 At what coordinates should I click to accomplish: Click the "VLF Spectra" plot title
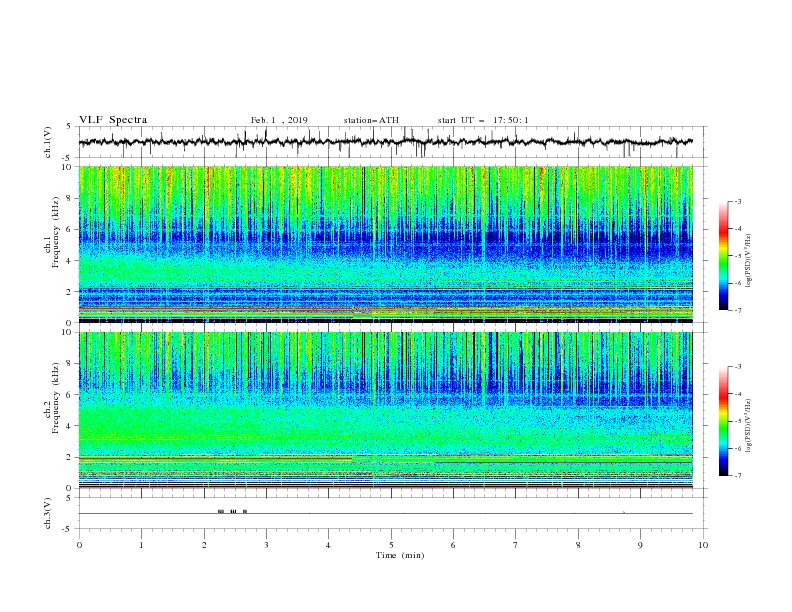point(113,120)
